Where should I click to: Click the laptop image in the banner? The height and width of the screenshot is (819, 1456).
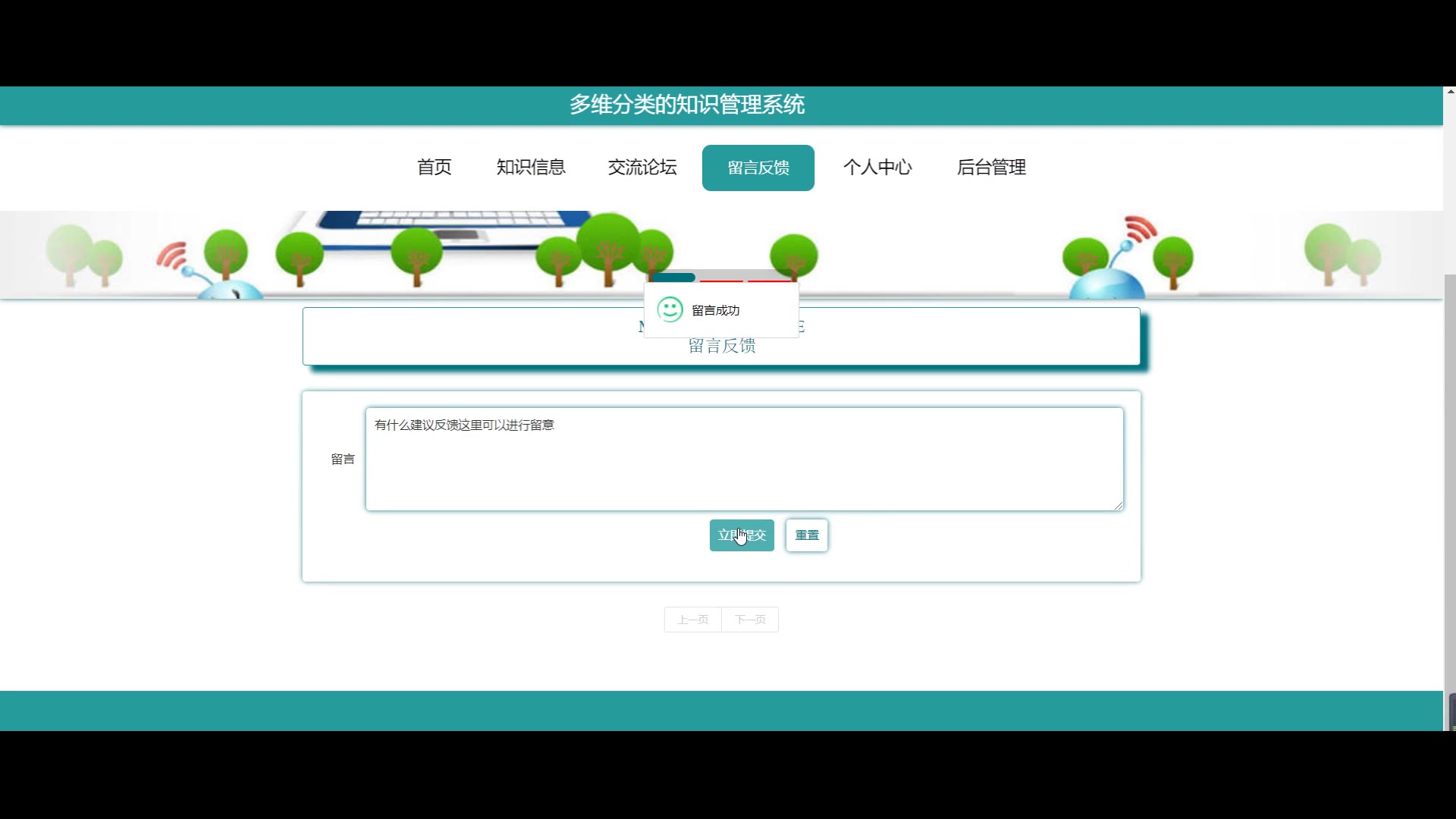click(455, 225)
